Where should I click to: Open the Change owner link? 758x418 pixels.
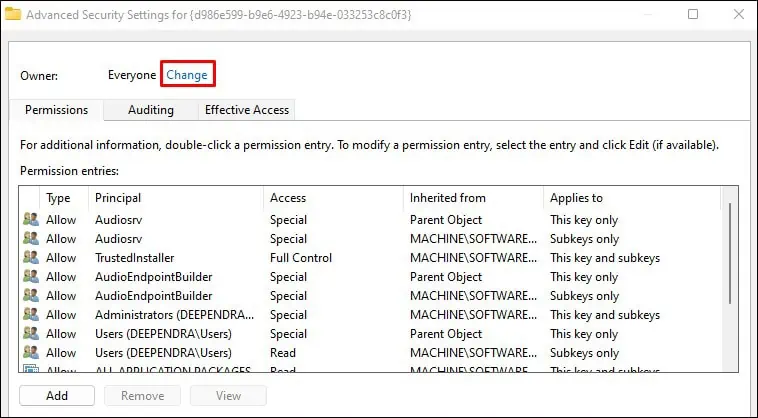tap(187, 75)
